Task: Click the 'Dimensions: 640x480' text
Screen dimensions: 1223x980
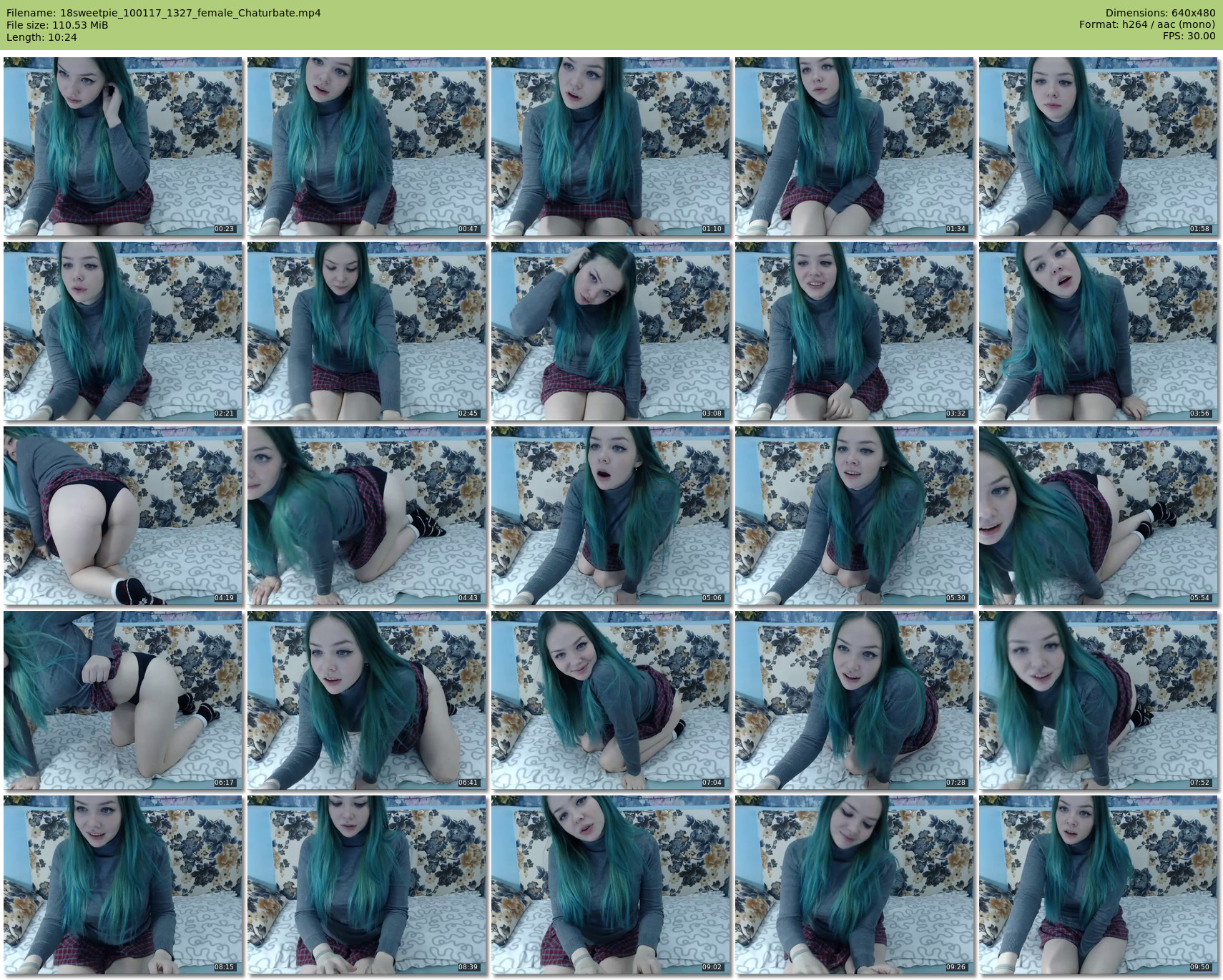Action: (x=1160, y=13)
